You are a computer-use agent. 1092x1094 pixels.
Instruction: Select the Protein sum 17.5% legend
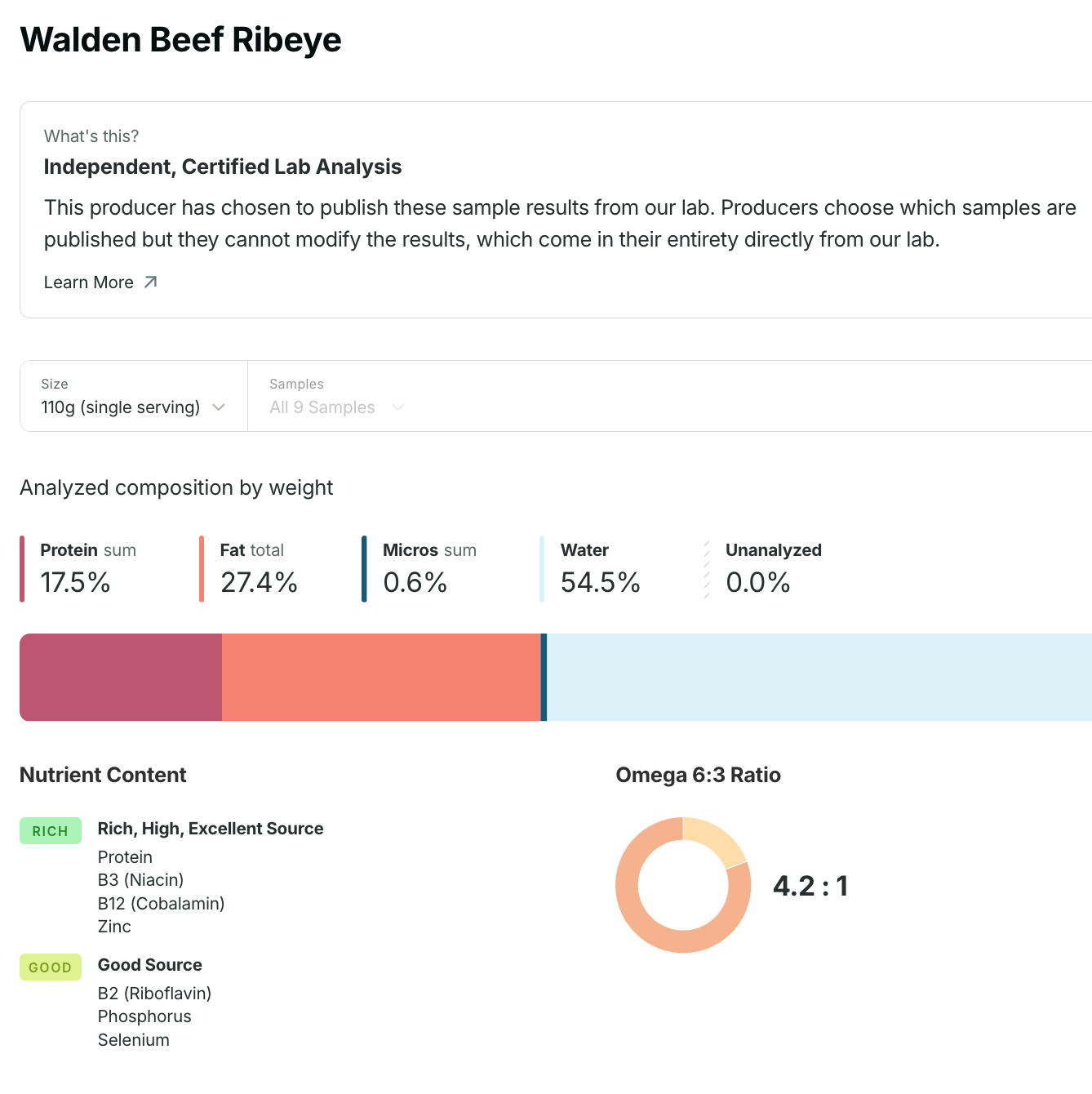88,569
